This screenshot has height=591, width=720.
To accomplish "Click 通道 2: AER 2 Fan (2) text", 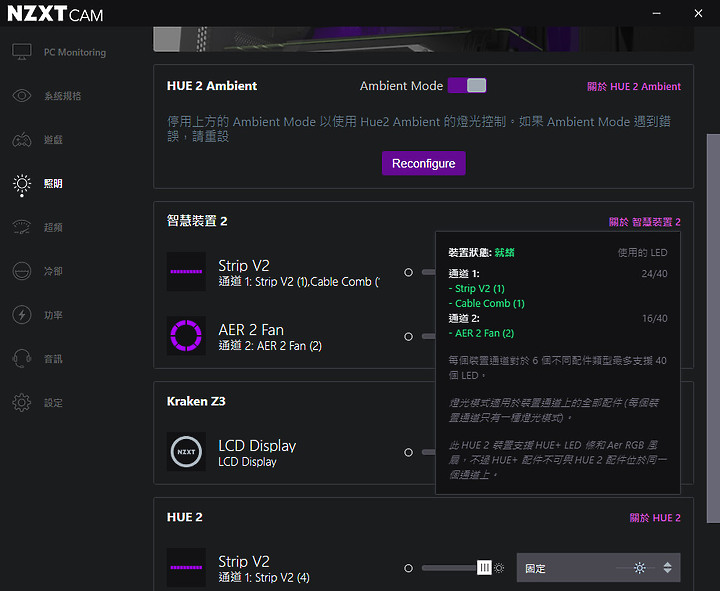I will tap(270, 345).
